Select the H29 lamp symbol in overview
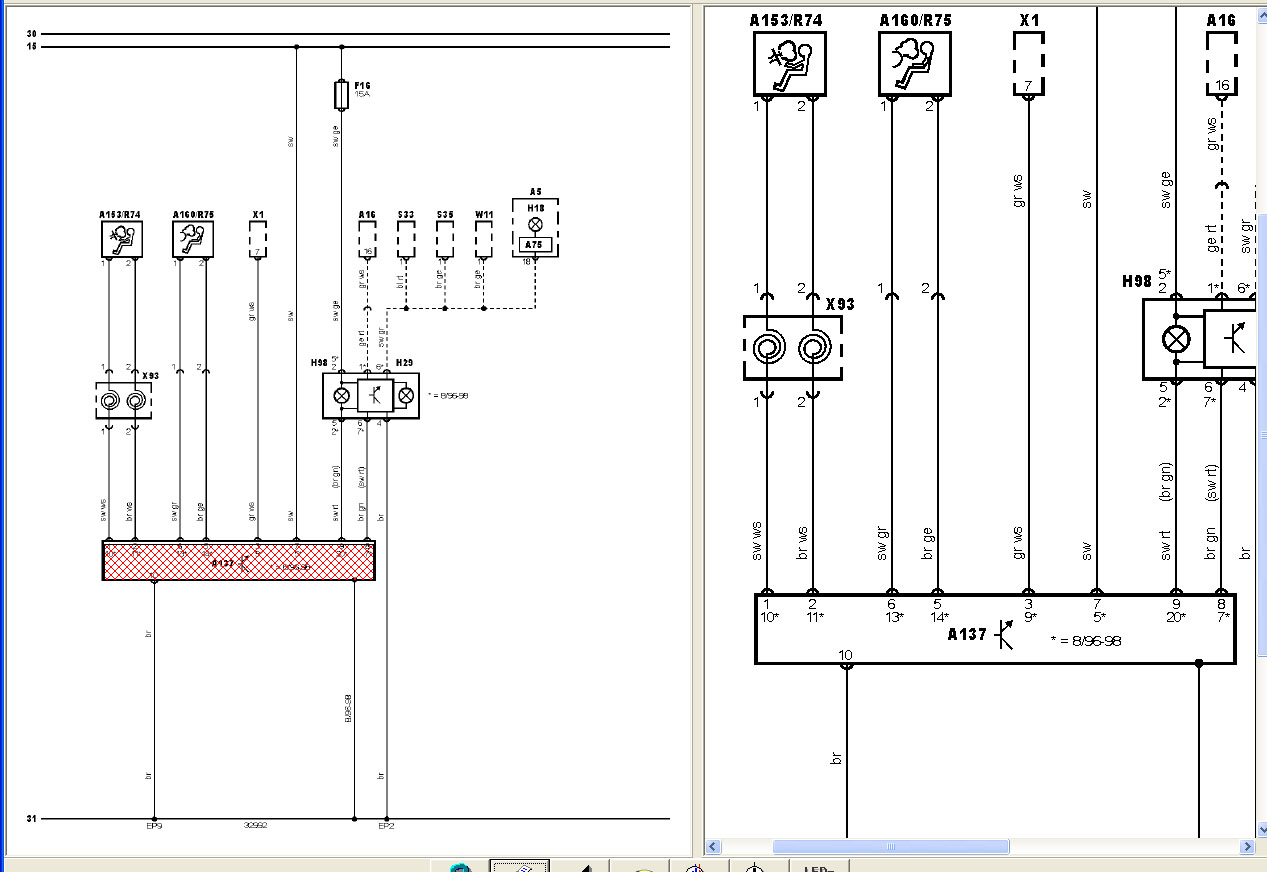This screenshot has height=872, width=1267. tap(406, 396)
